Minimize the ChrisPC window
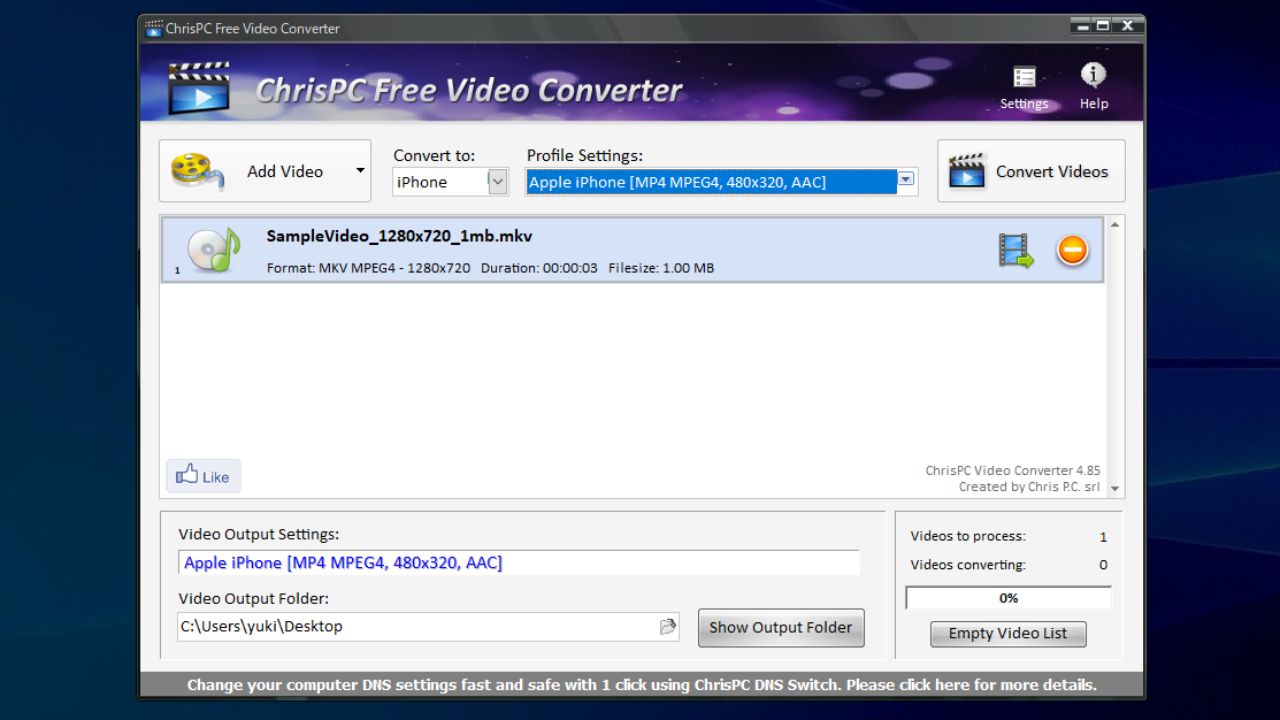 click(1083, 25)
